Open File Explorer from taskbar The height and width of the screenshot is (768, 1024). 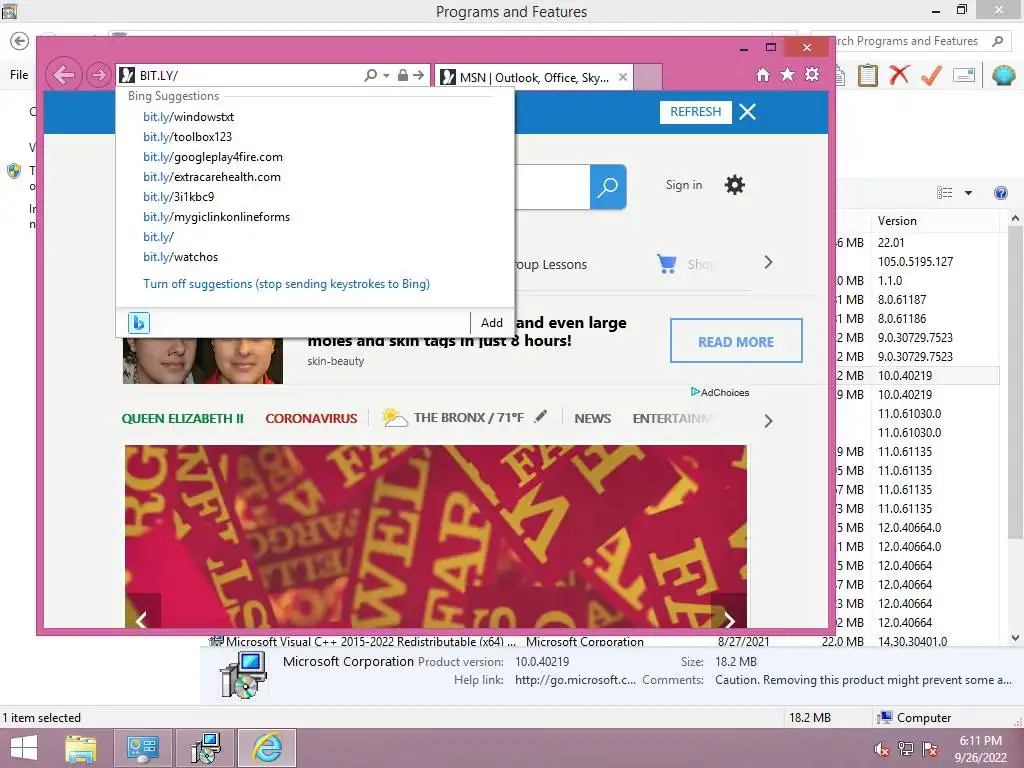[80, 748]
